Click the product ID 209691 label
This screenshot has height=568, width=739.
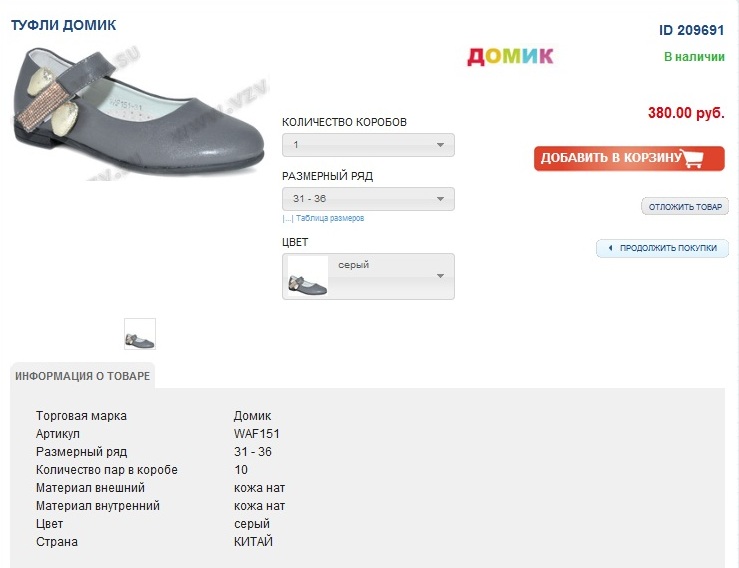[x=691, y=30]
